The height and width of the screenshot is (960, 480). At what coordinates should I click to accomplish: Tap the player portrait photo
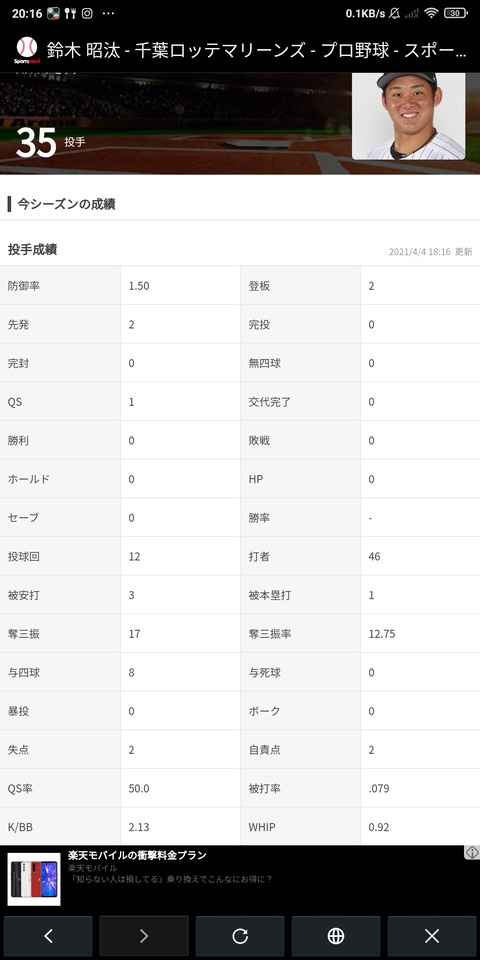coord(408,116)
